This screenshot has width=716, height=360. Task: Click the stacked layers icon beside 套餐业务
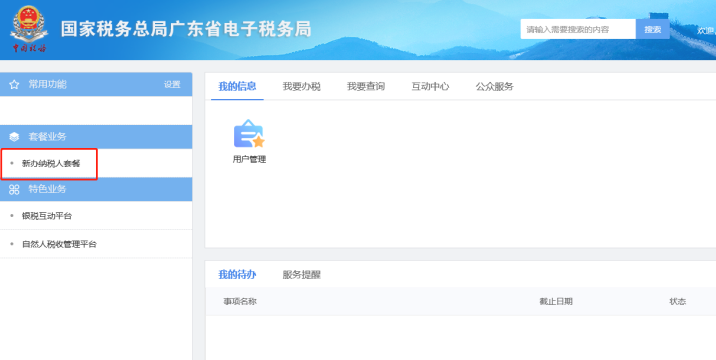coord(14,137)
